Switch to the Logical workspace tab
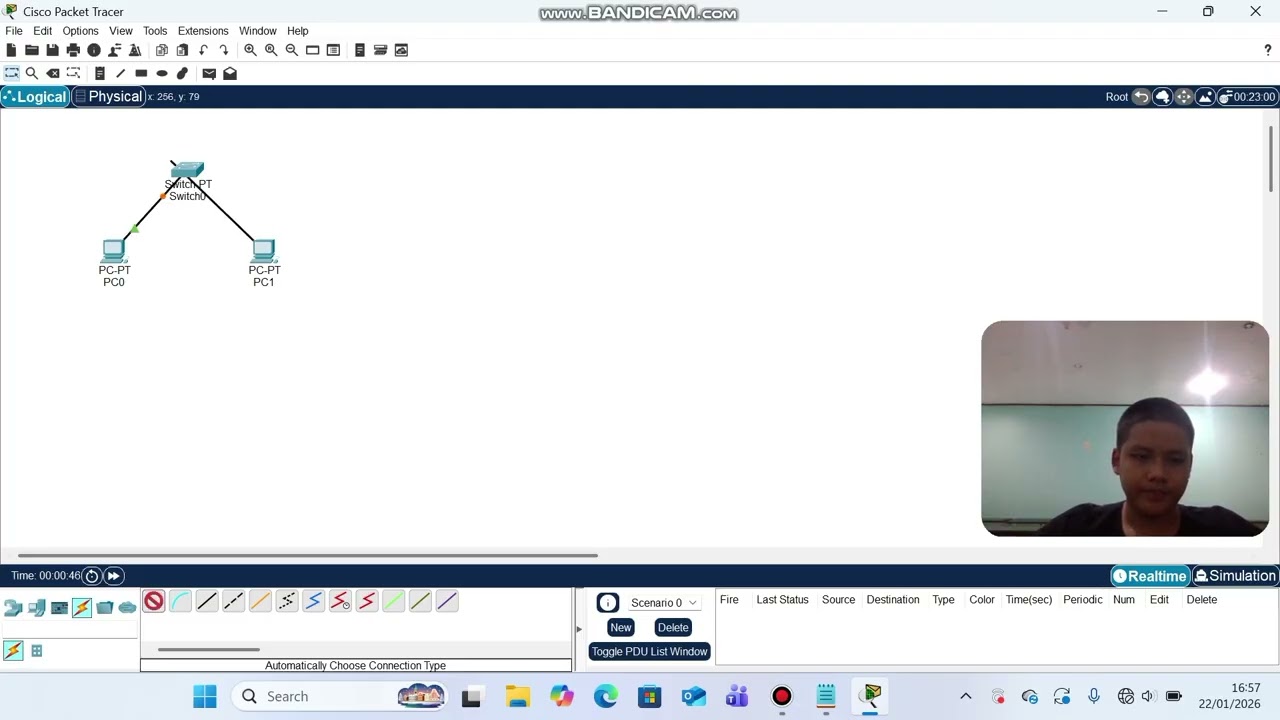Screen dimensions: 1280x720 pos(35,97)
